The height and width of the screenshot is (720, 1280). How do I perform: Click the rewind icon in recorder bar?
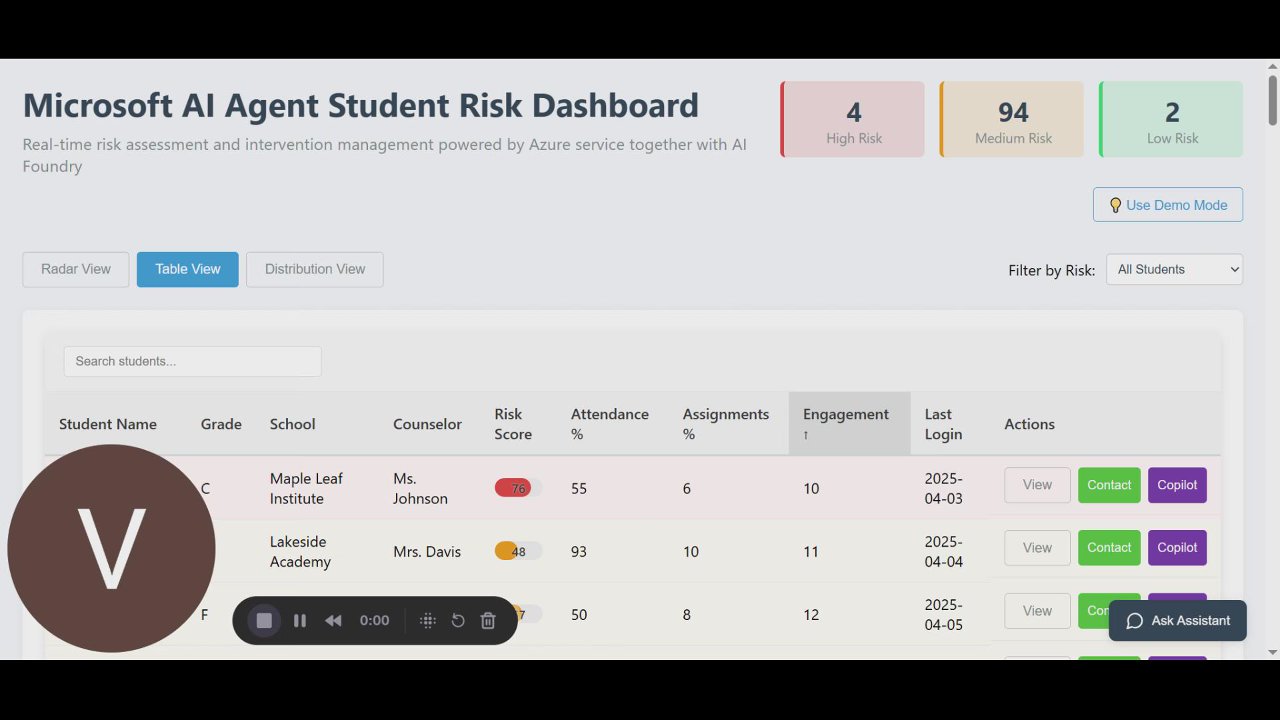click(333, 621)
